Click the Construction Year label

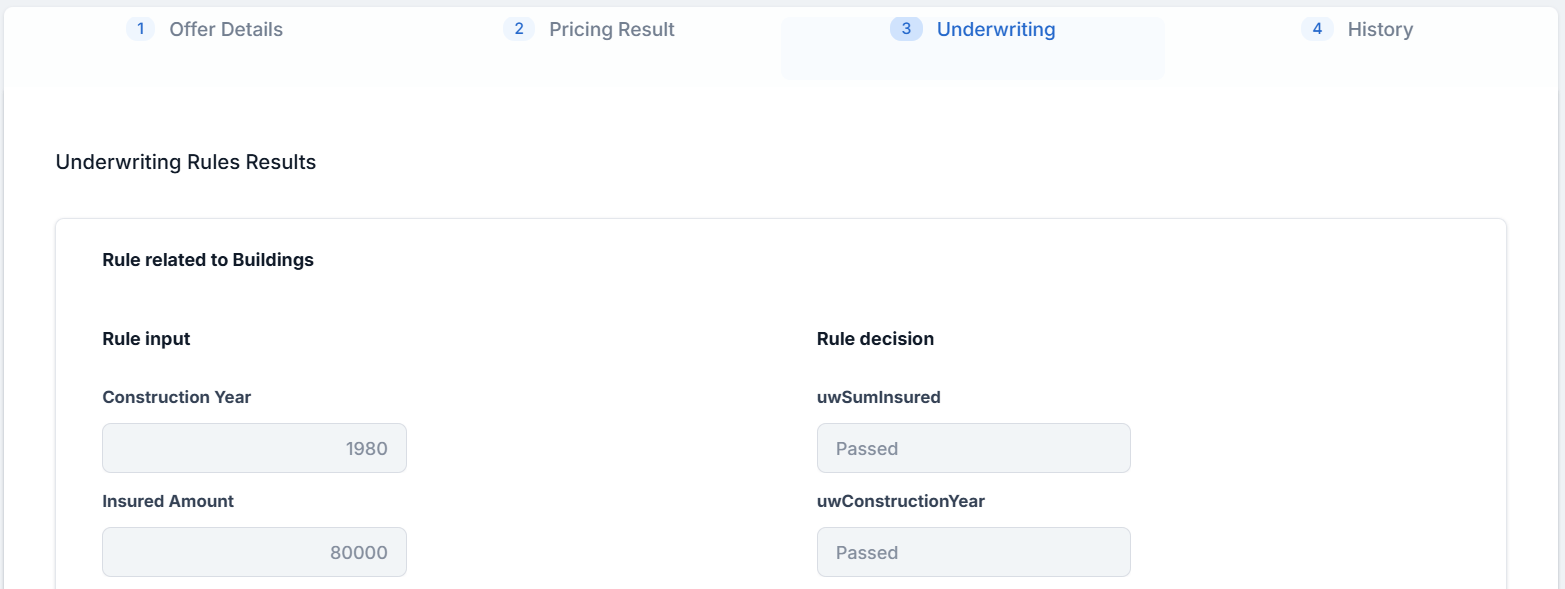coord(177,397)
